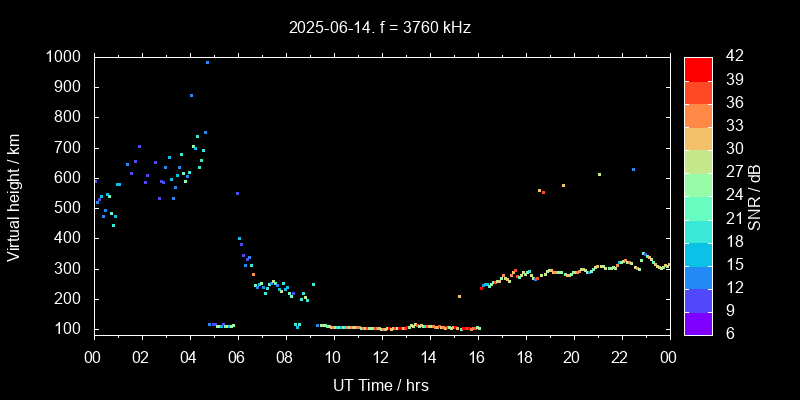Image resolution: width=800 pixels, height=400 pixels.
Task: Select the purple 6–9 dB colorbar segment
Action: tap(698, 323)
